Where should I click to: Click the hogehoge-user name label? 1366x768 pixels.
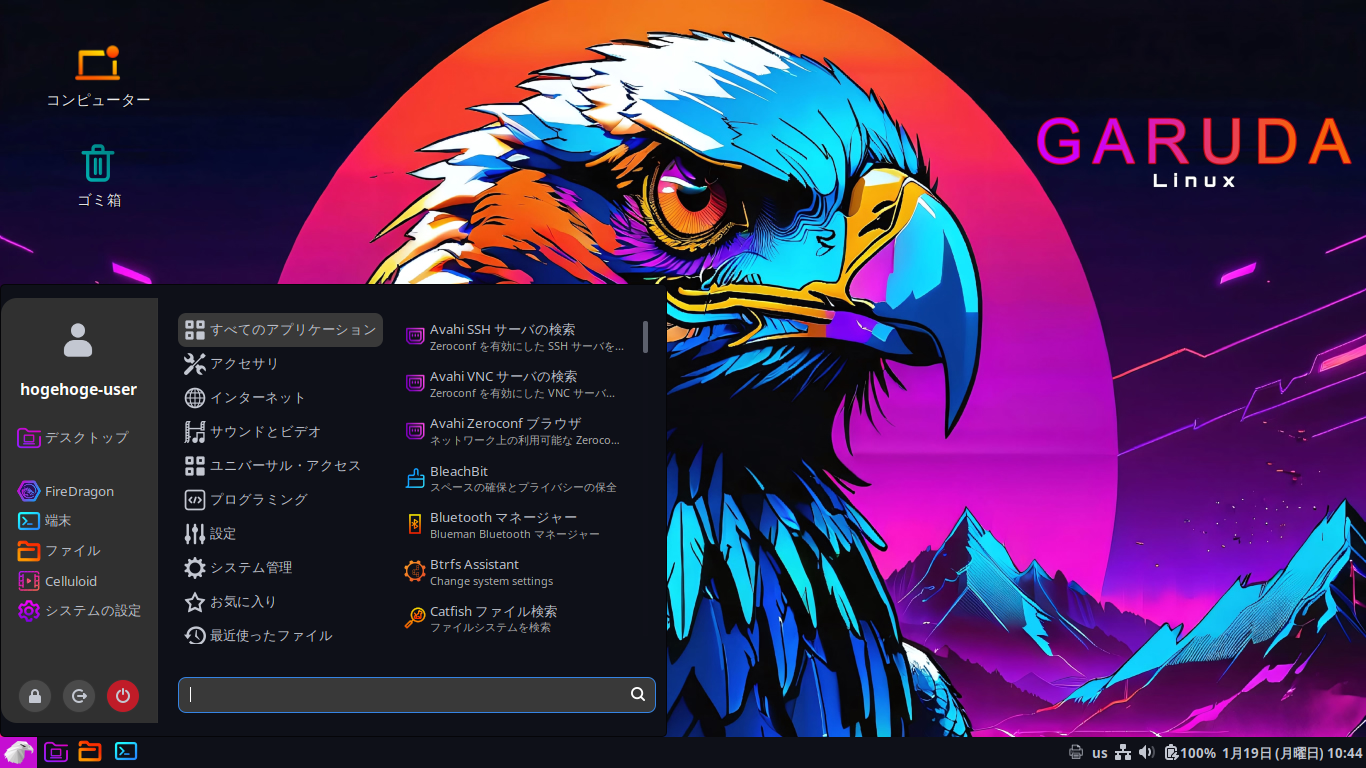tap(79, 390)
